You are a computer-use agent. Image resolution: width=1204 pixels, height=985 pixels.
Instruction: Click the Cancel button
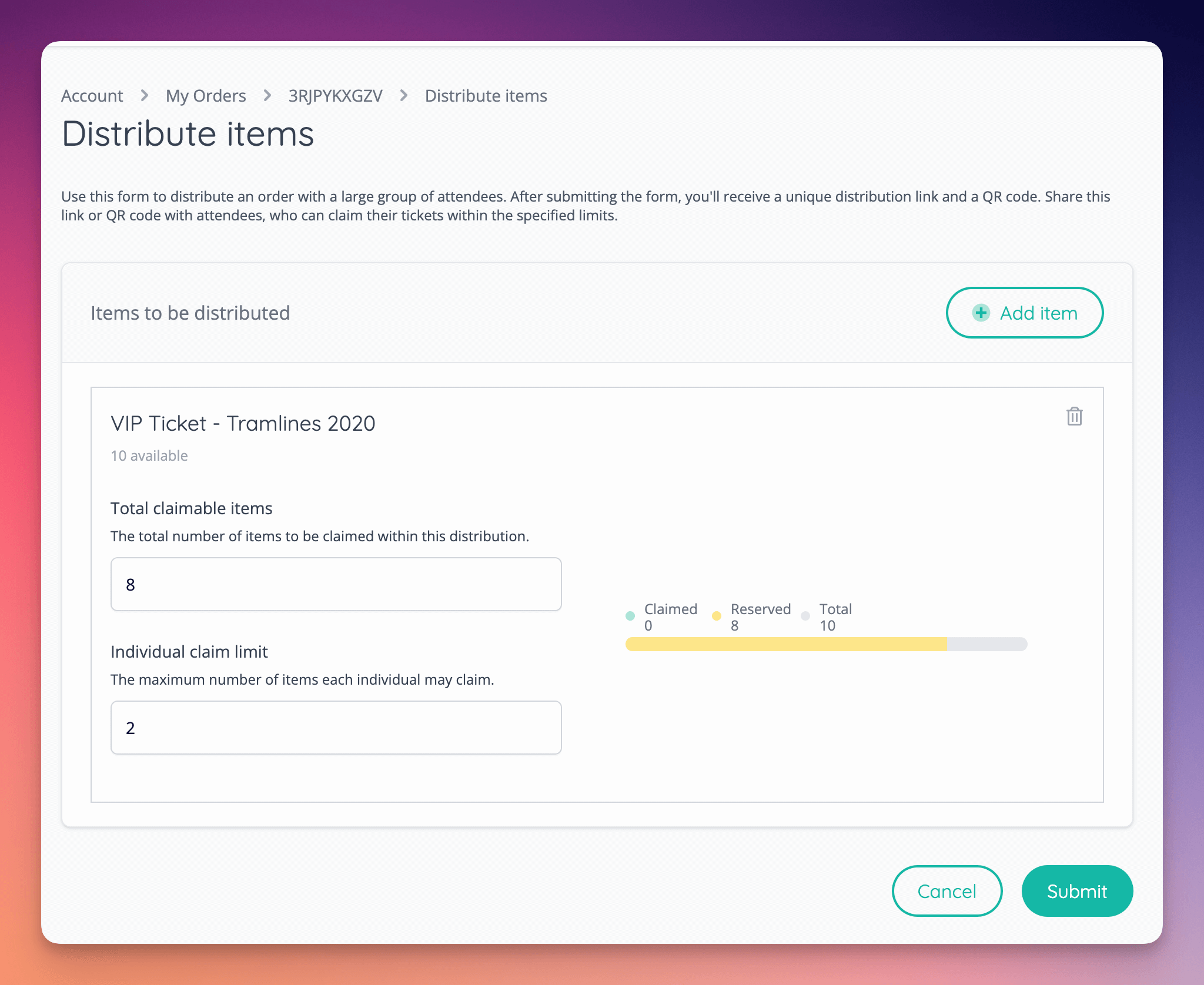(x=947, y=891)
